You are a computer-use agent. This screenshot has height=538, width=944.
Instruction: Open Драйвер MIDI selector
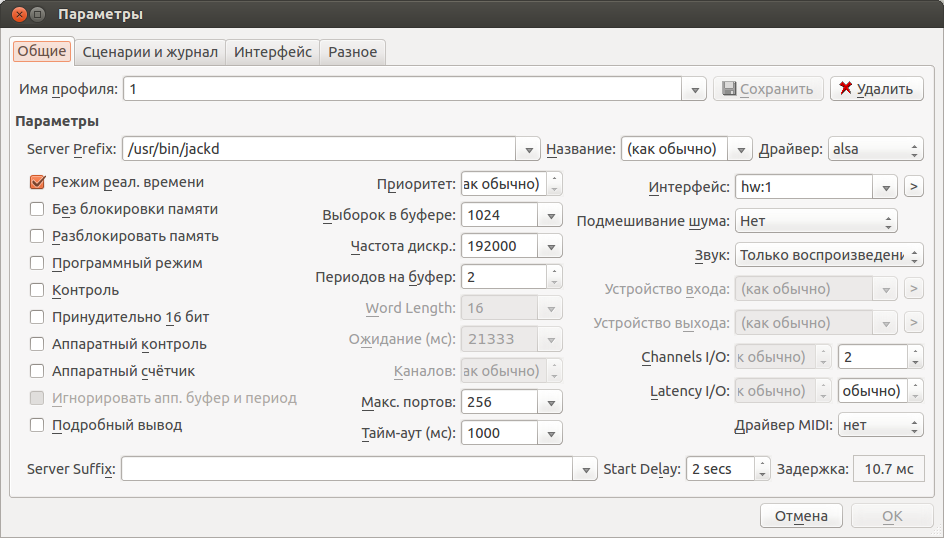[881, 425]
